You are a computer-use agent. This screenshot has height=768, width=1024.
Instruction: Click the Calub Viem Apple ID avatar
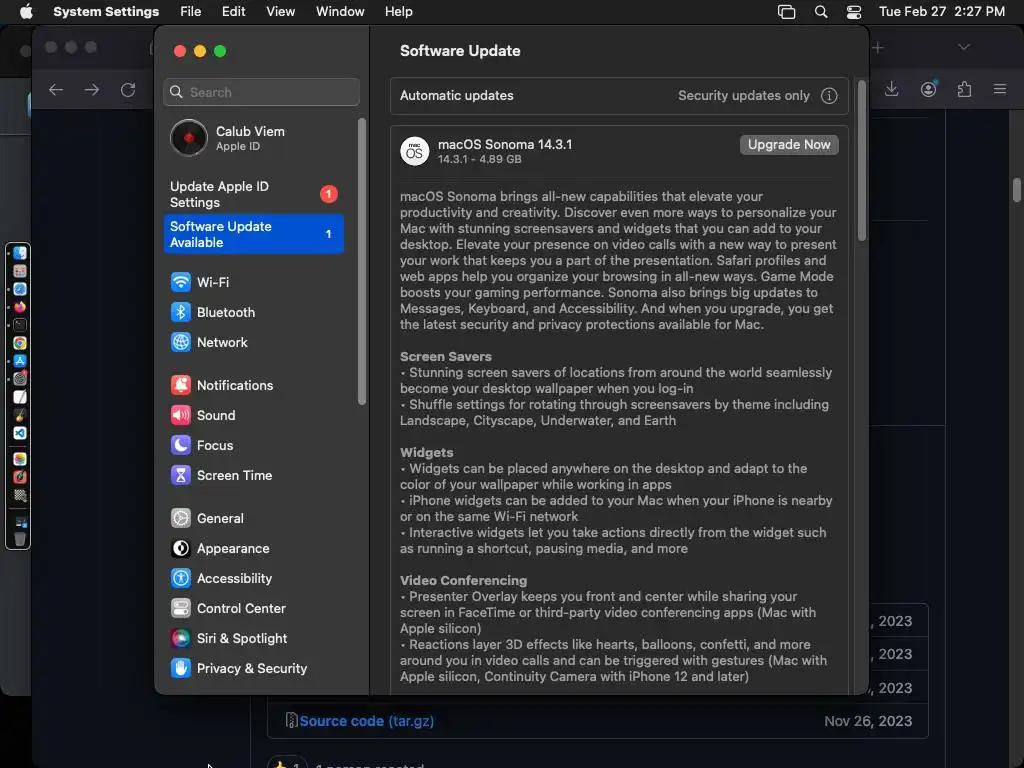[x=189, y=138]
